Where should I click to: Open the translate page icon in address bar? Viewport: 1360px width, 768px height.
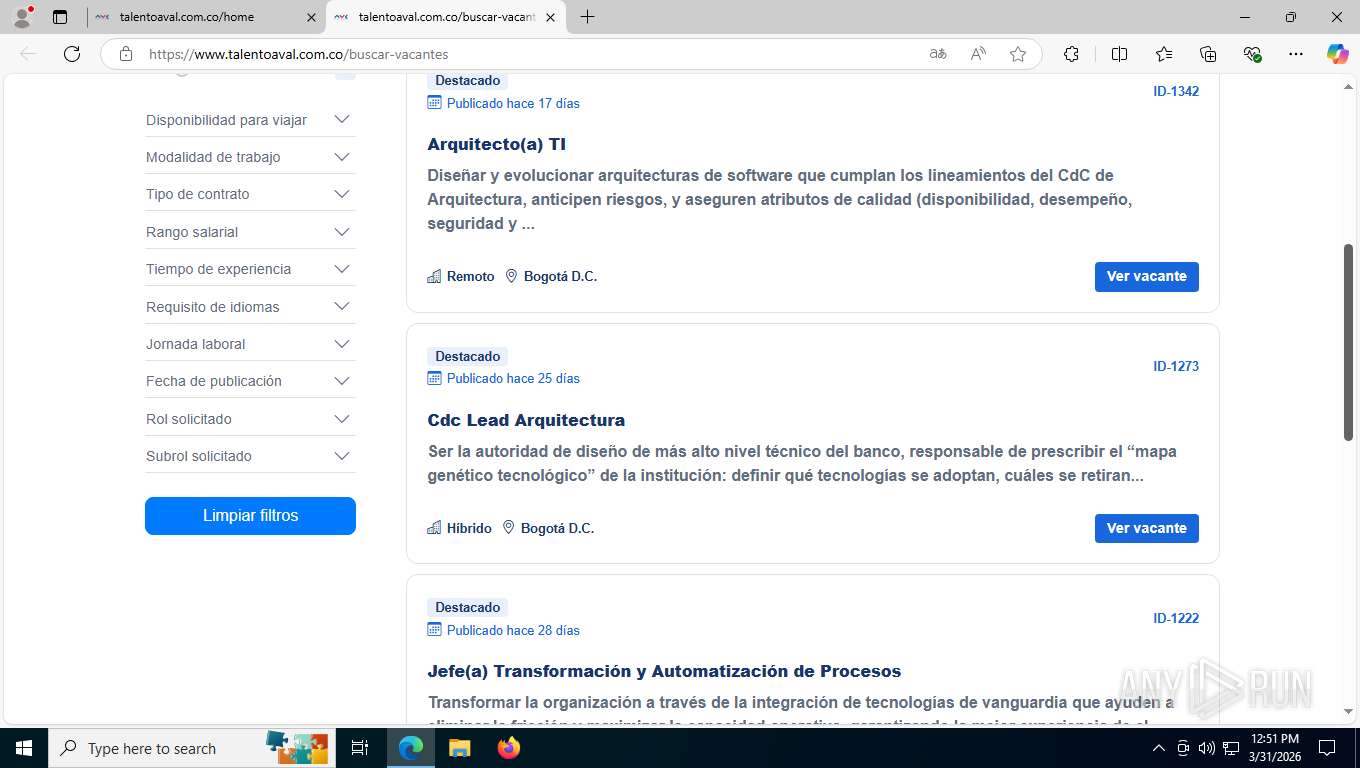pyautogui.click(x=938, y=54)
